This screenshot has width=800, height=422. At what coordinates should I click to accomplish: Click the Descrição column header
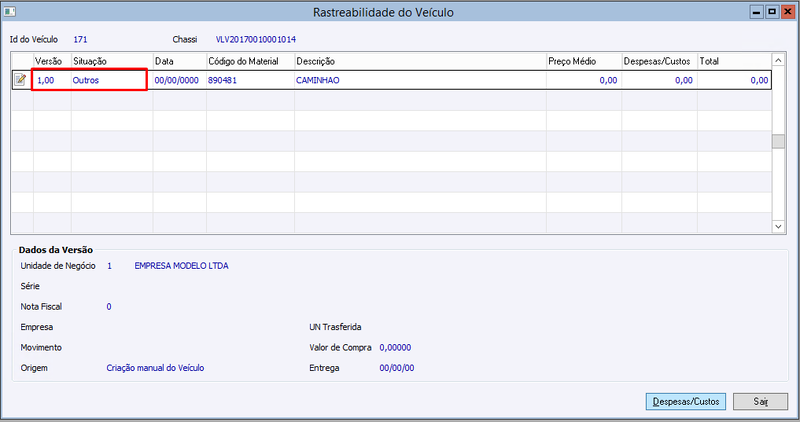(x=420, y=61)
